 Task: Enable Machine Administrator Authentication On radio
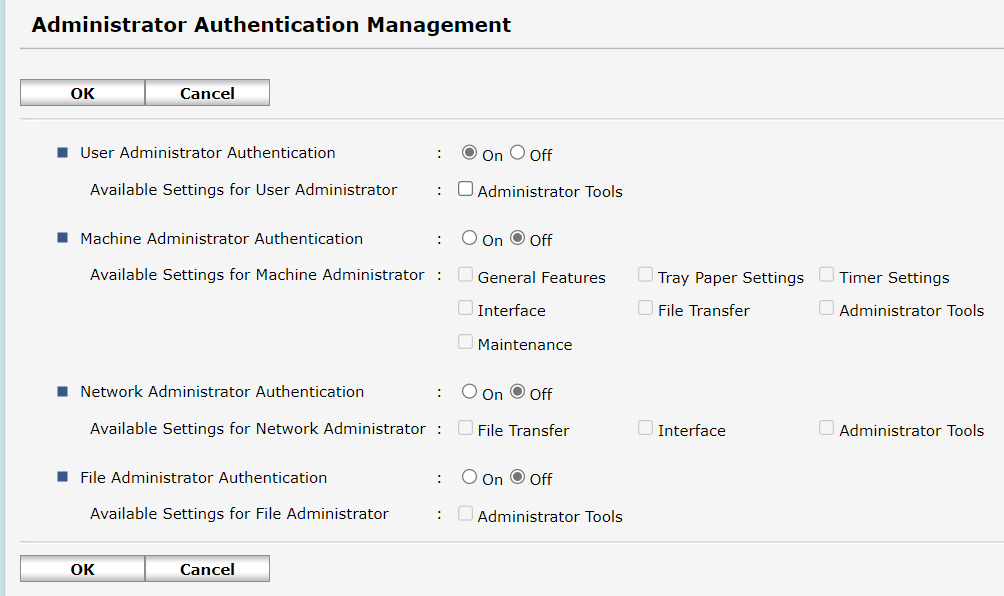tap(469, 238)
